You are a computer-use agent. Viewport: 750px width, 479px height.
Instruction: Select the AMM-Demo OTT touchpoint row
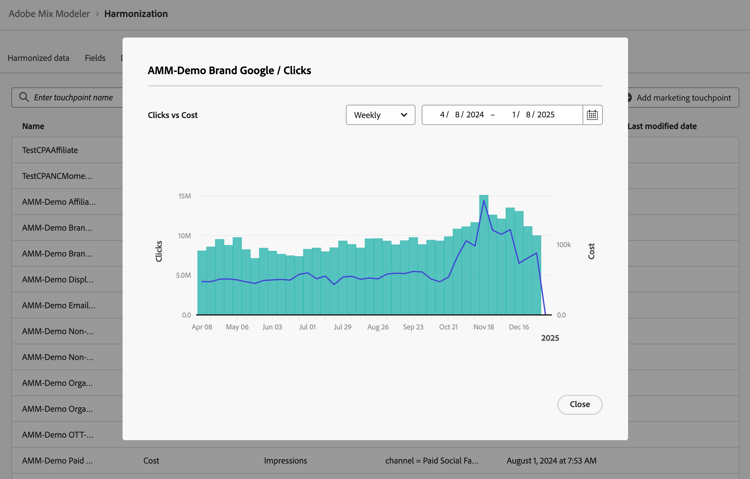tap(58, 435)
